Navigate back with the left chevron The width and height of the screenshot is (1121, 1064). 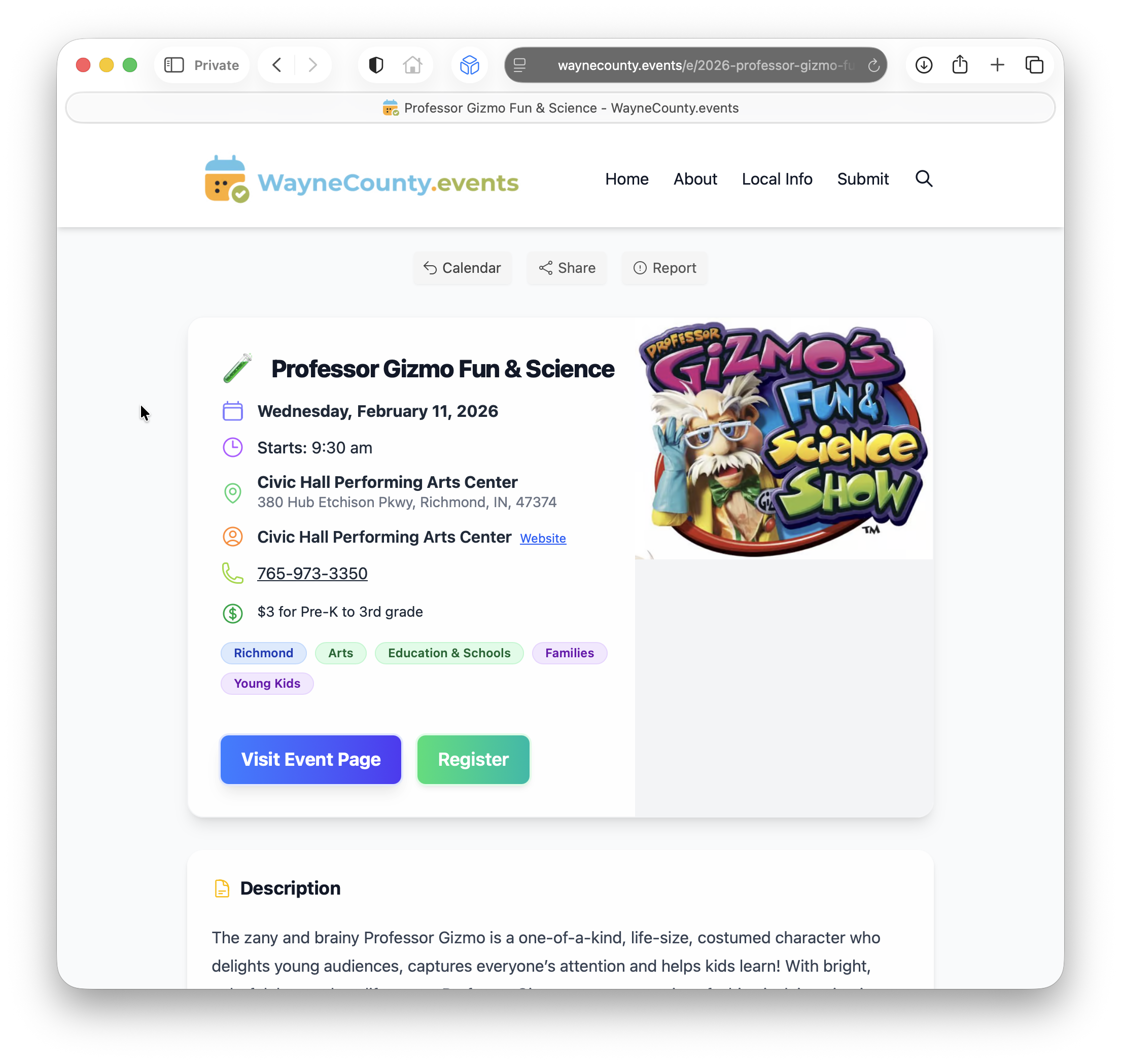[277, 65]
